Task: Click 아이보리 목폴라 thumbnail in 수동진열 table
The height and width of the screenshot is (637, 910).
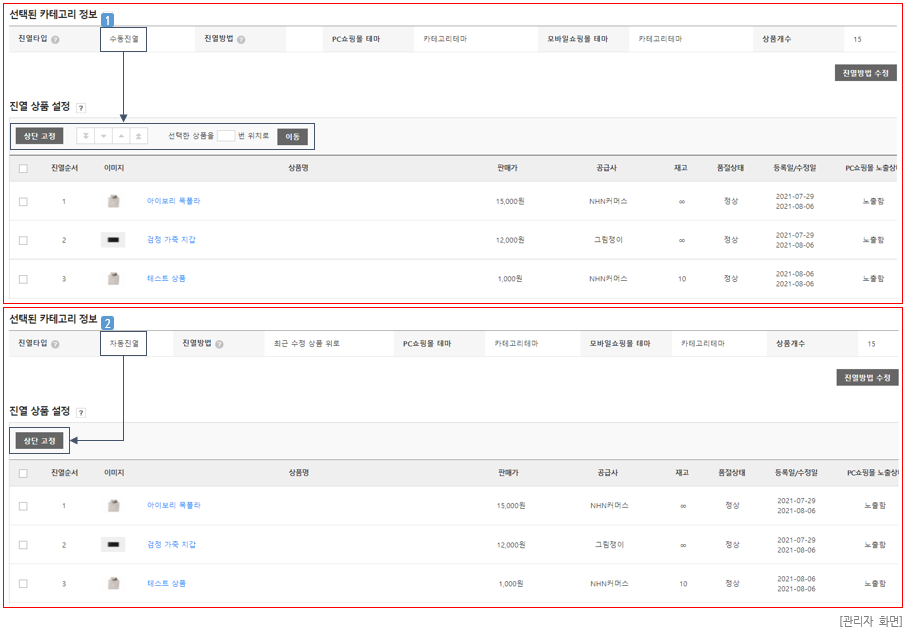Action: click(x=114, y=201)
